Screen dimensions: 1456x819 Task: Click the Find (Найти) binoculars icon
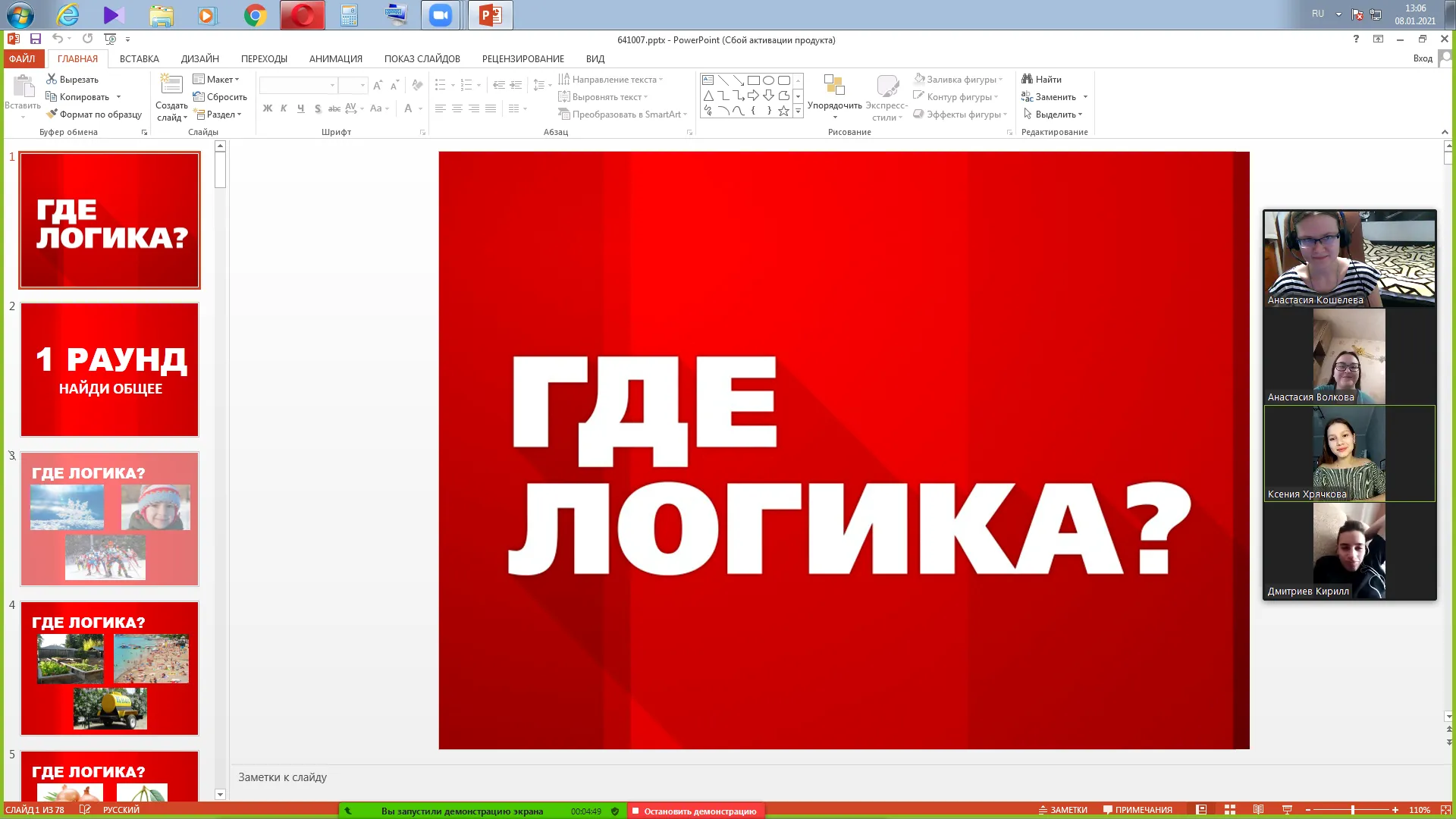[x=1027, y=79]
